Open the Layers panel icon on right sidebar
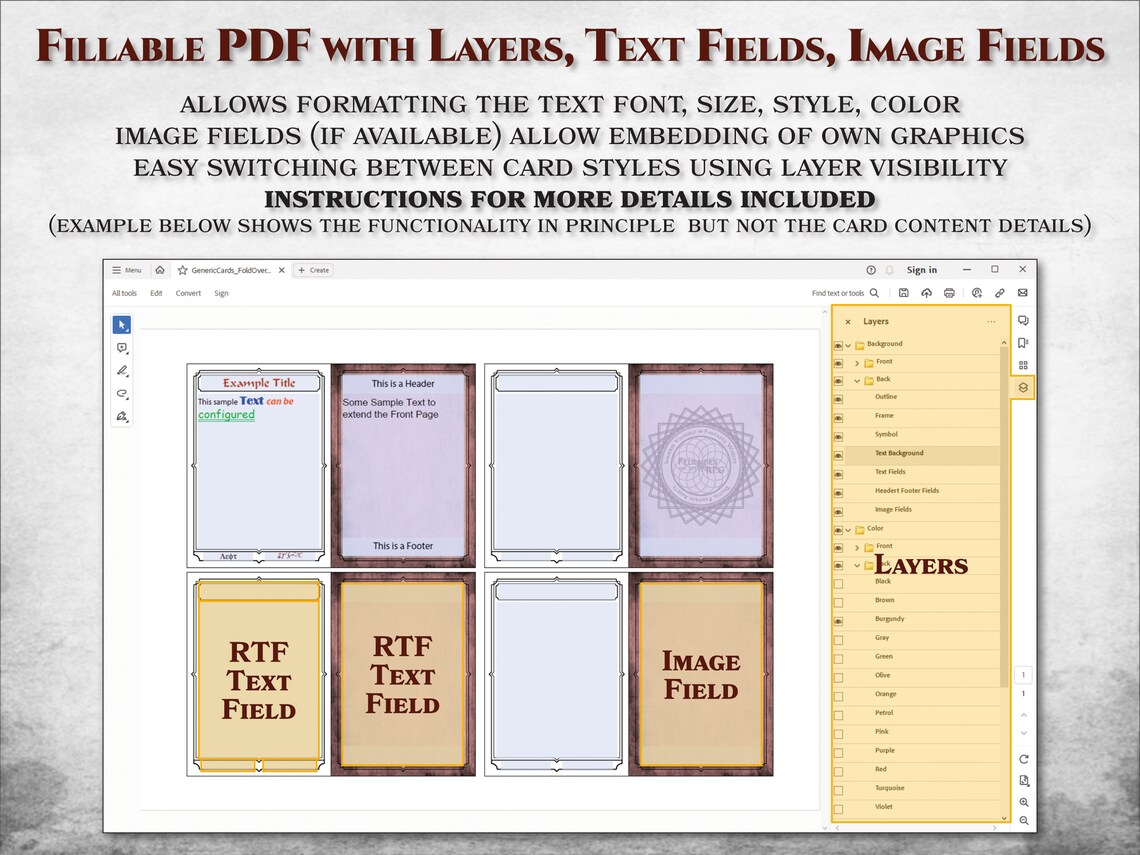Viewport: 1140px width, 855px height. (1023, 386)
